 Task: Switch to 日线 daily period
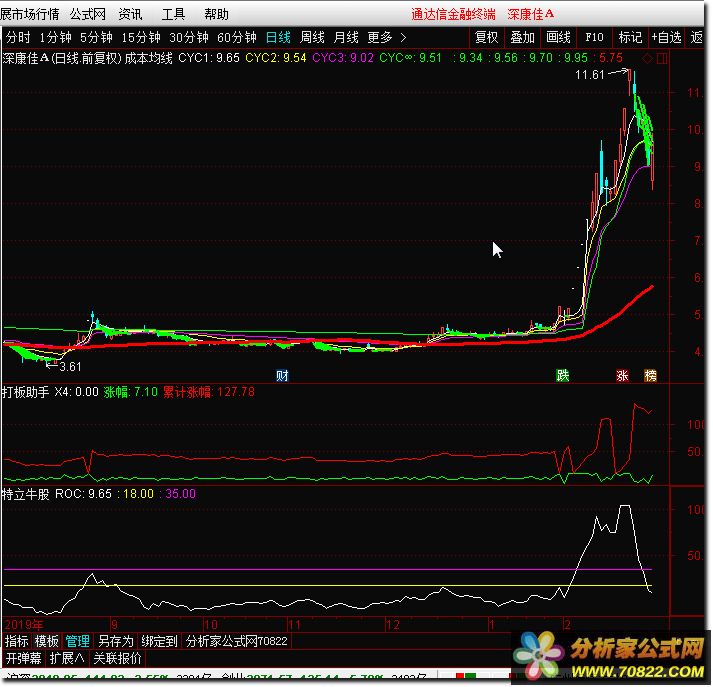coord(278,37)
